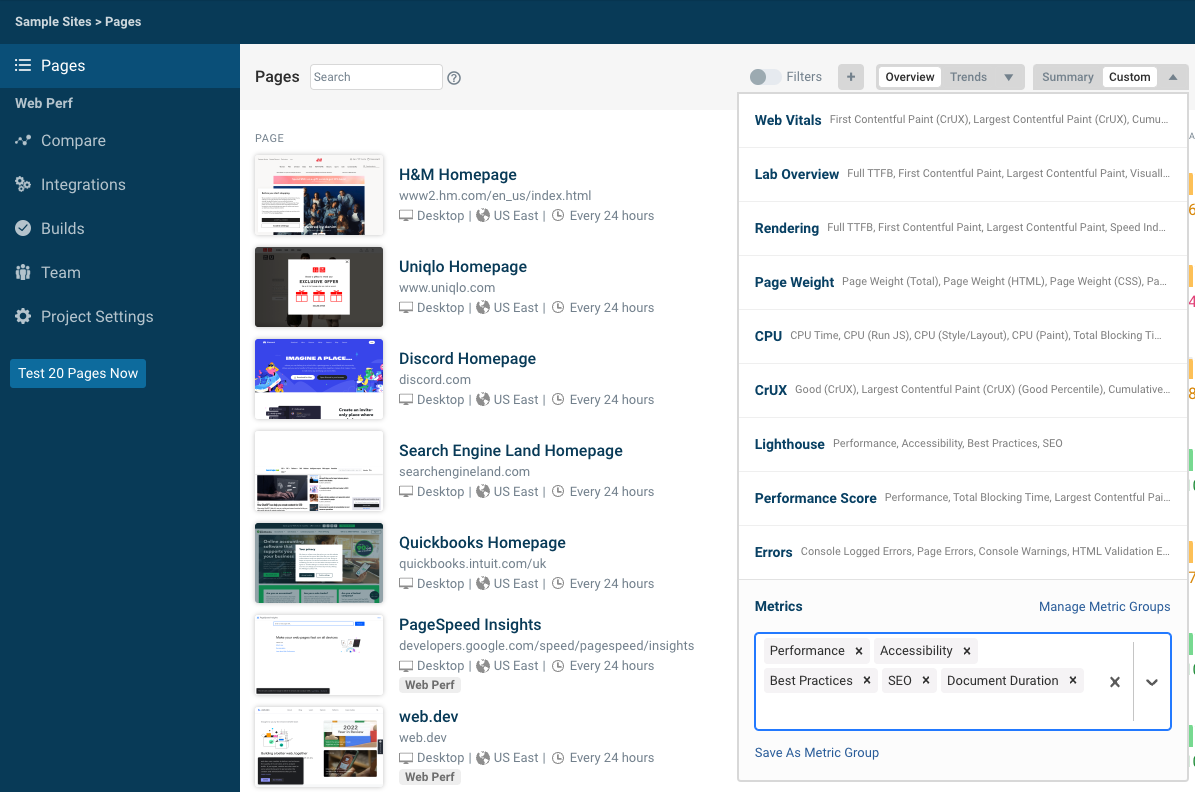Click the Test 20 Pages Now button
The width and height of the screenshot is (1195, 792).
tap(78, 374)
